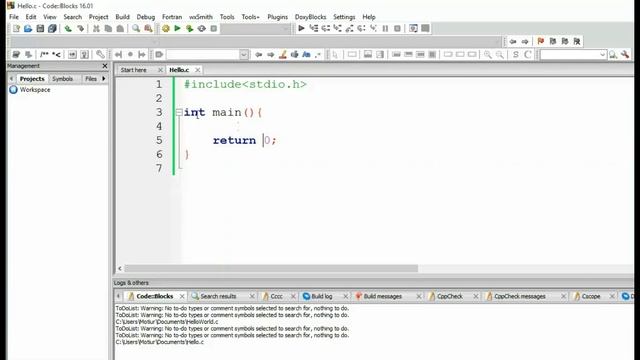Select the Hello.c editor tab
640x360 pixels.
click(x=179, y=70)
